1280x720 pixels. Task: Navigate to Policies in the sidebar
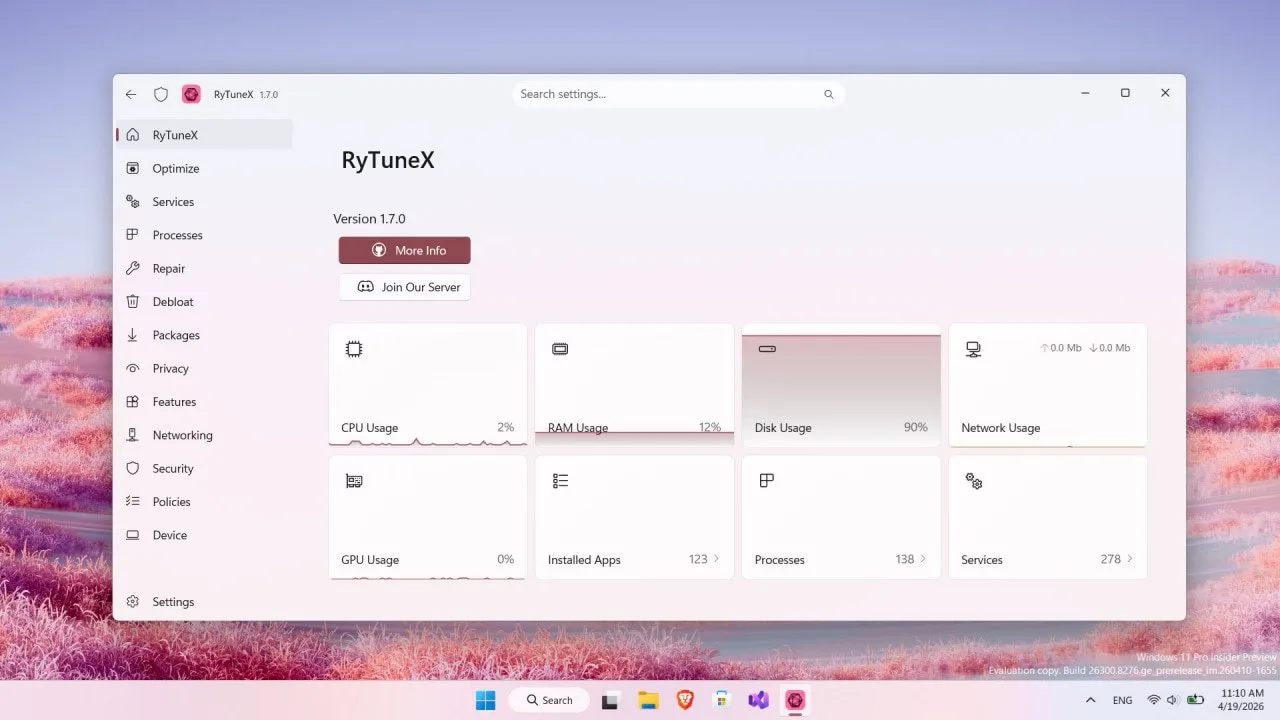[204, 502]
